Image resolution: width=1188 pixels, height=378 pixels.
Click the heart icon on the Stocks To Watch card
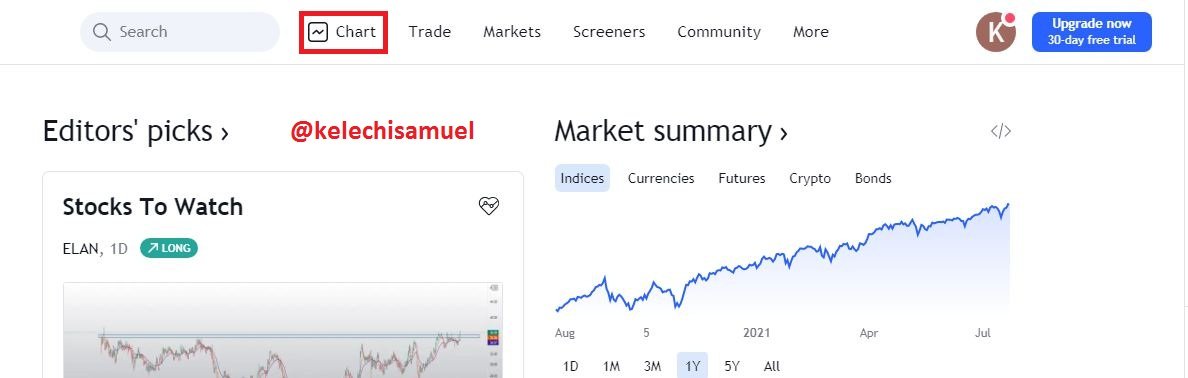[x=489, y=205]
